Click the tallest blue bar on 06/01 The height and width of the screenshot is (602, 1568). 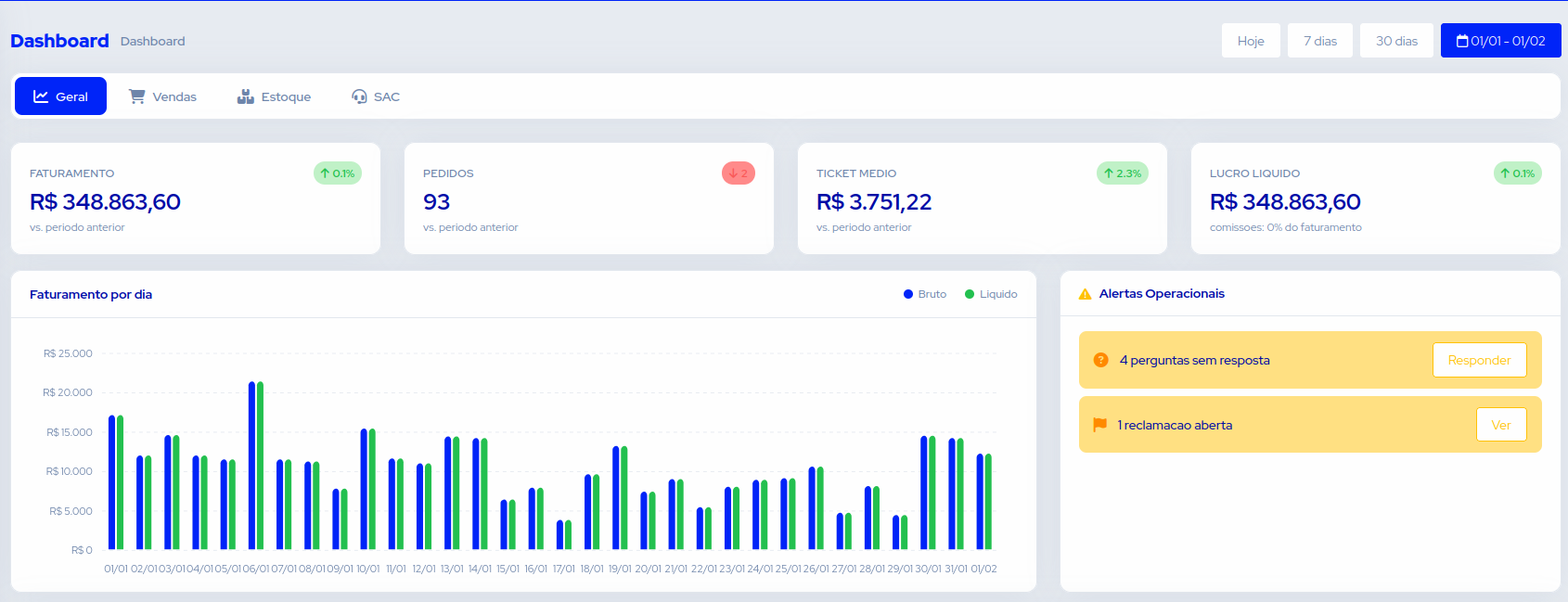click(251, 466)
